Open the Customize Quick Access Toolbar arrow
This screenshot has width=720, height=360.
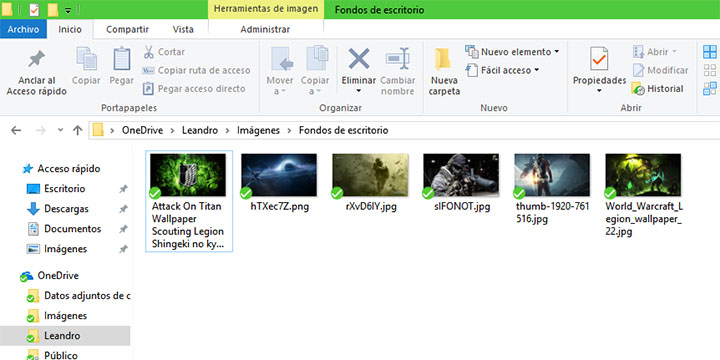[x=68, y=10]
